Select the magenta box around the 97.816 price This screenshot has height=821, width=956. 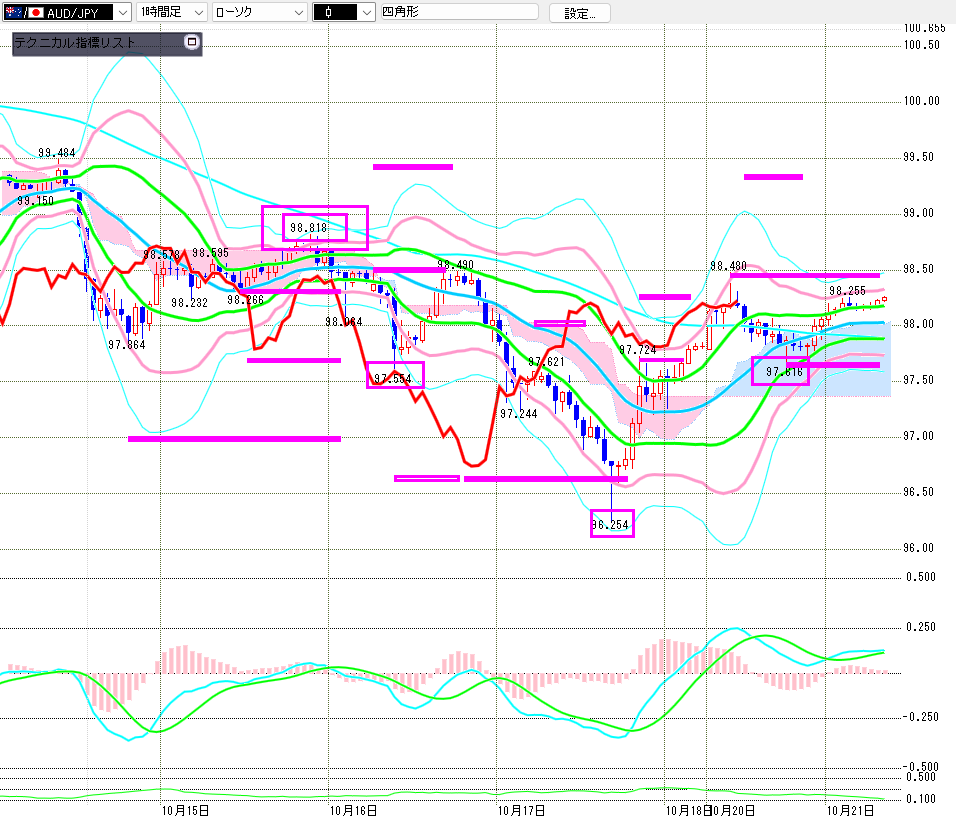(780, 371)
